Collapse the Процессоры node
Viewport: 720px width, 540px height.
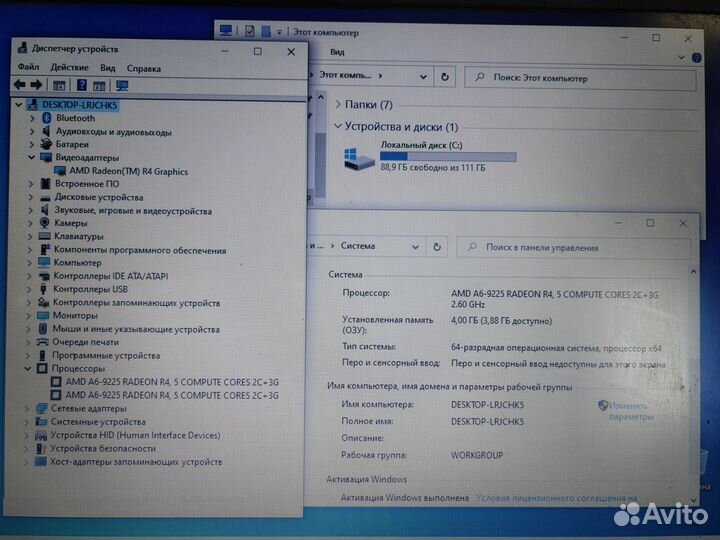pos(28,368)
